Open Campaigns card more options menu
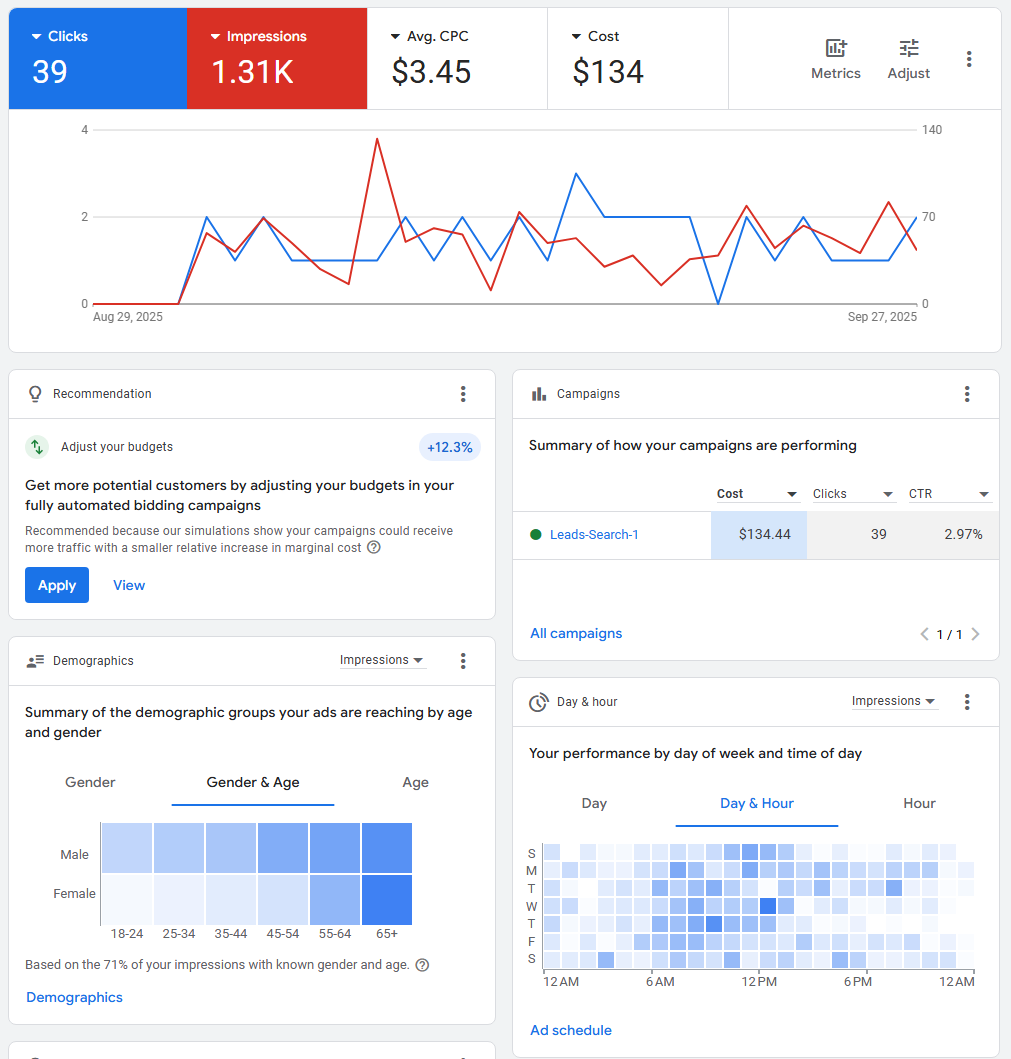1011x1059 pixels. coord(967,394)
